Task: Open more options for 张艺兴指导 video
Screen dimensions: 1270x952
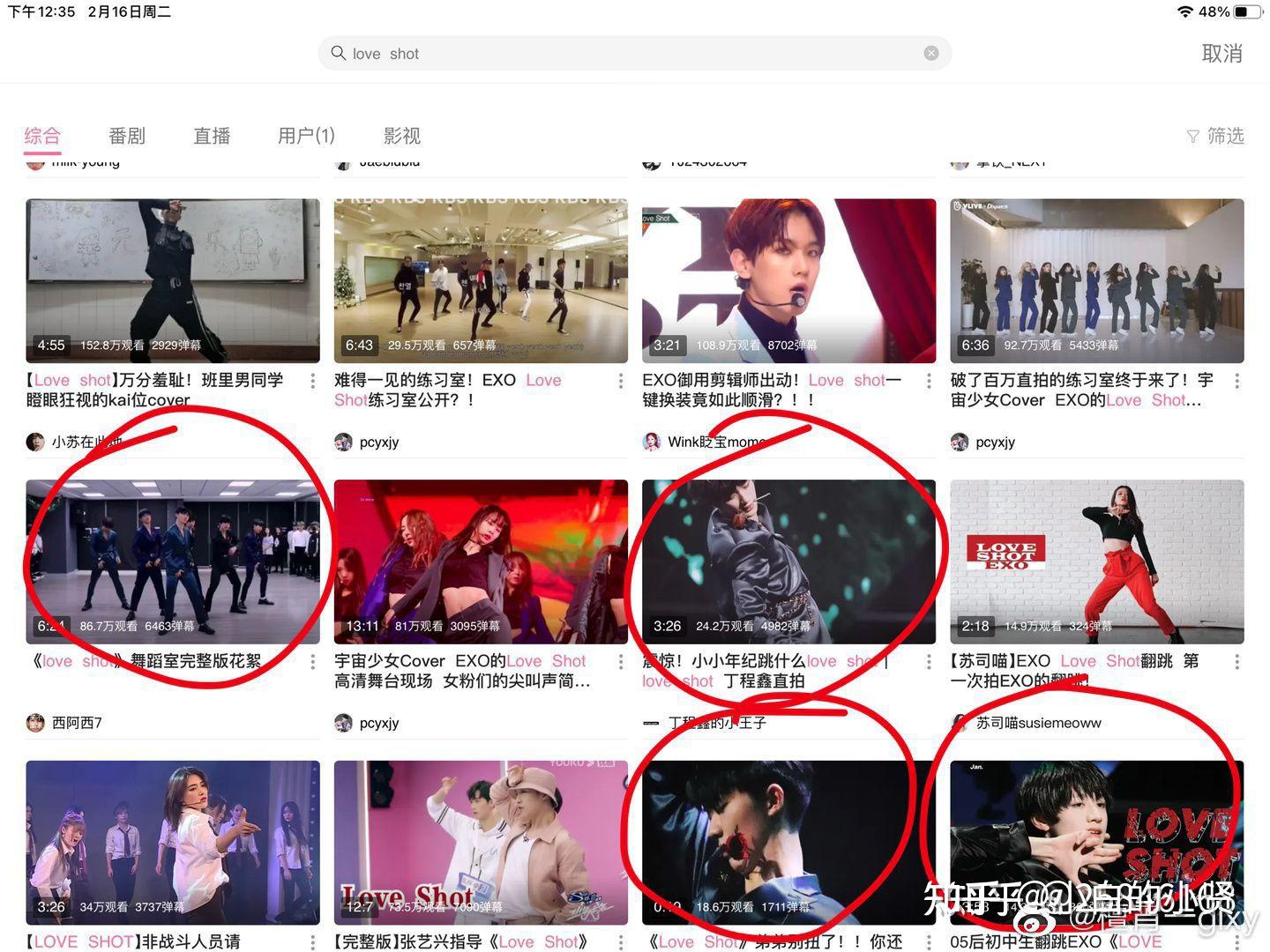Action: point(620,942)
